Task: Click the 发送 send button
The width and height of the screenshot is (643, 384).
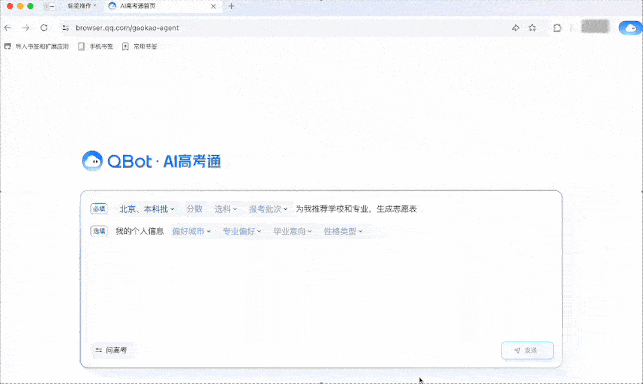Action: point(527,350)
